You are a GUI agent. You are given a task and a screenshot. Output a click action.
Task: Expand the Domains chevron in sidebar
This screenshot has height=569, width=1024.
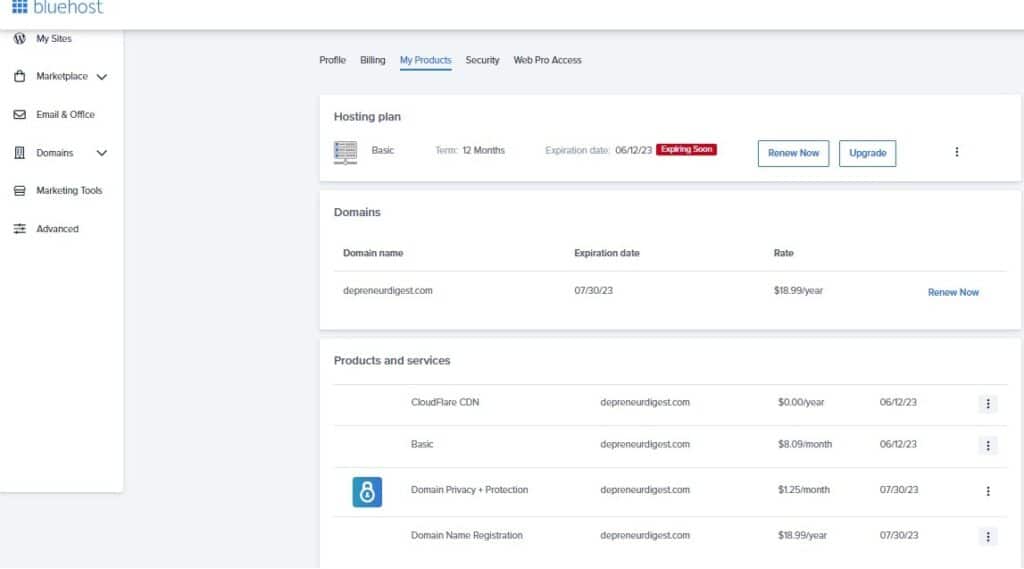101,153
